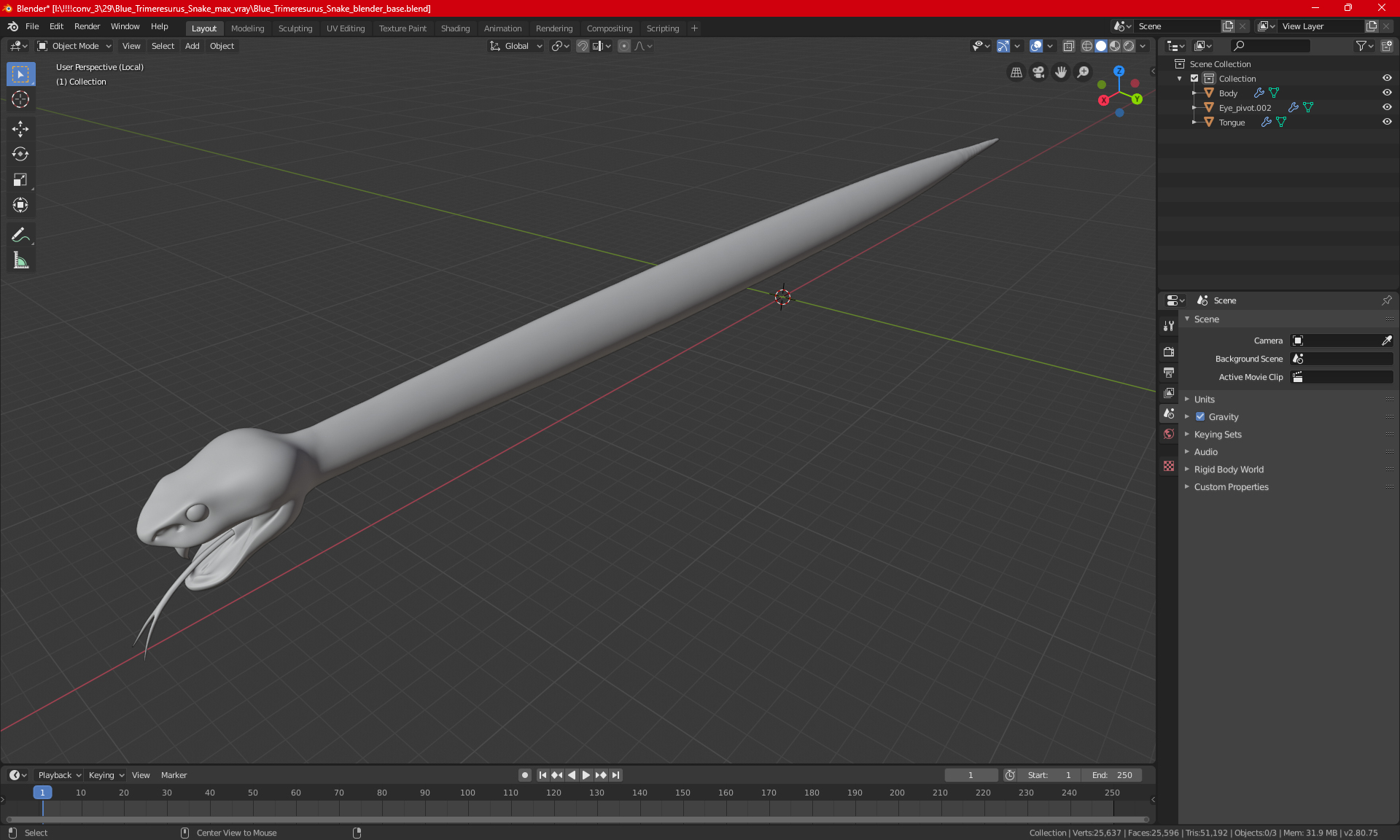Viewport: 1400px width, 840px height.
Task: Switch to the Sculpting workspace tab
Action: point(295,28)
